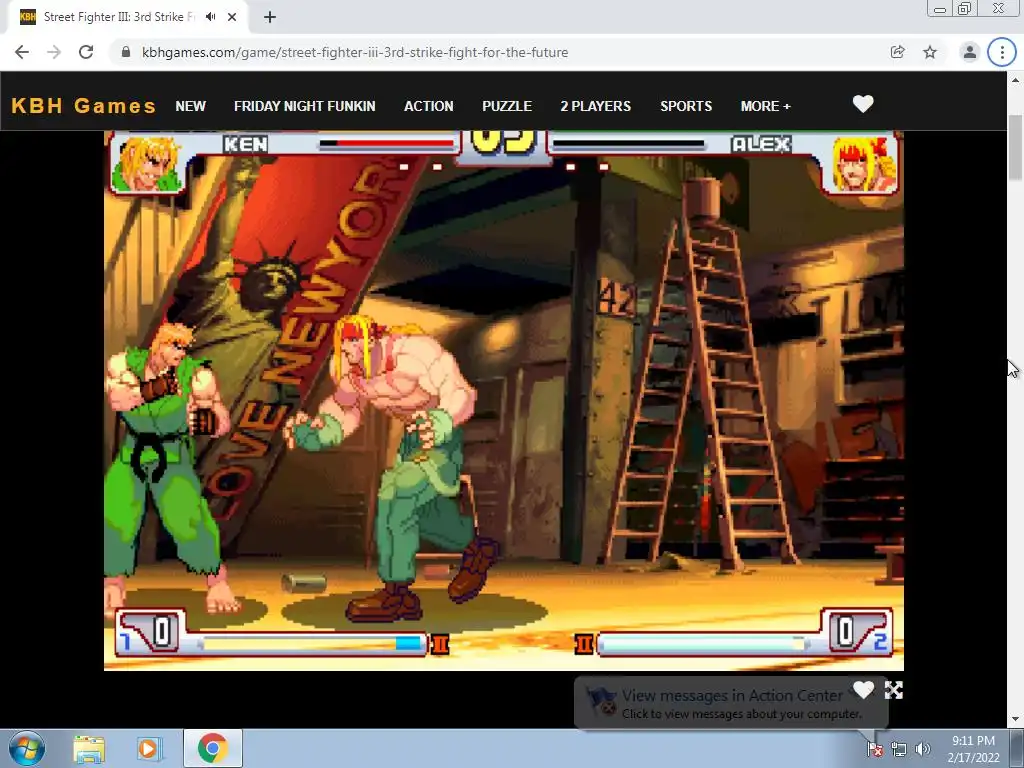Click the page scrollbar thumb
The width and height of the screenshot is (1024, 768).
1015,148
